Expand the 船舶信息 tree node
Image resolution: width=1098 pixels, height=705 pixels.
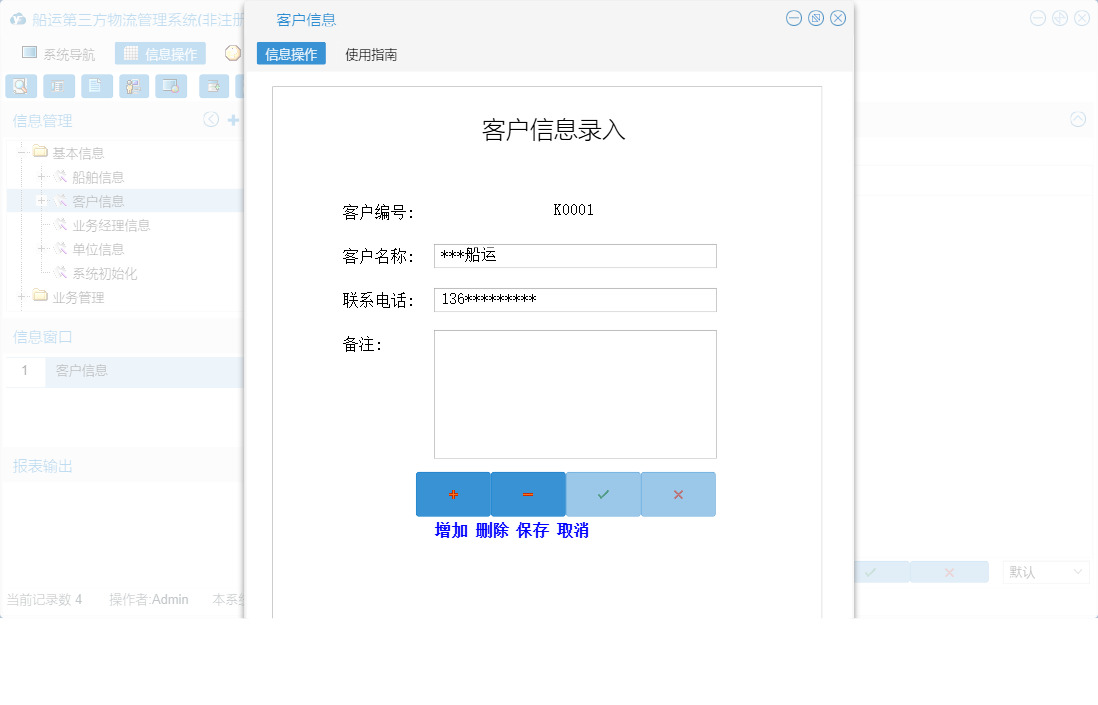tap(42, 176)
